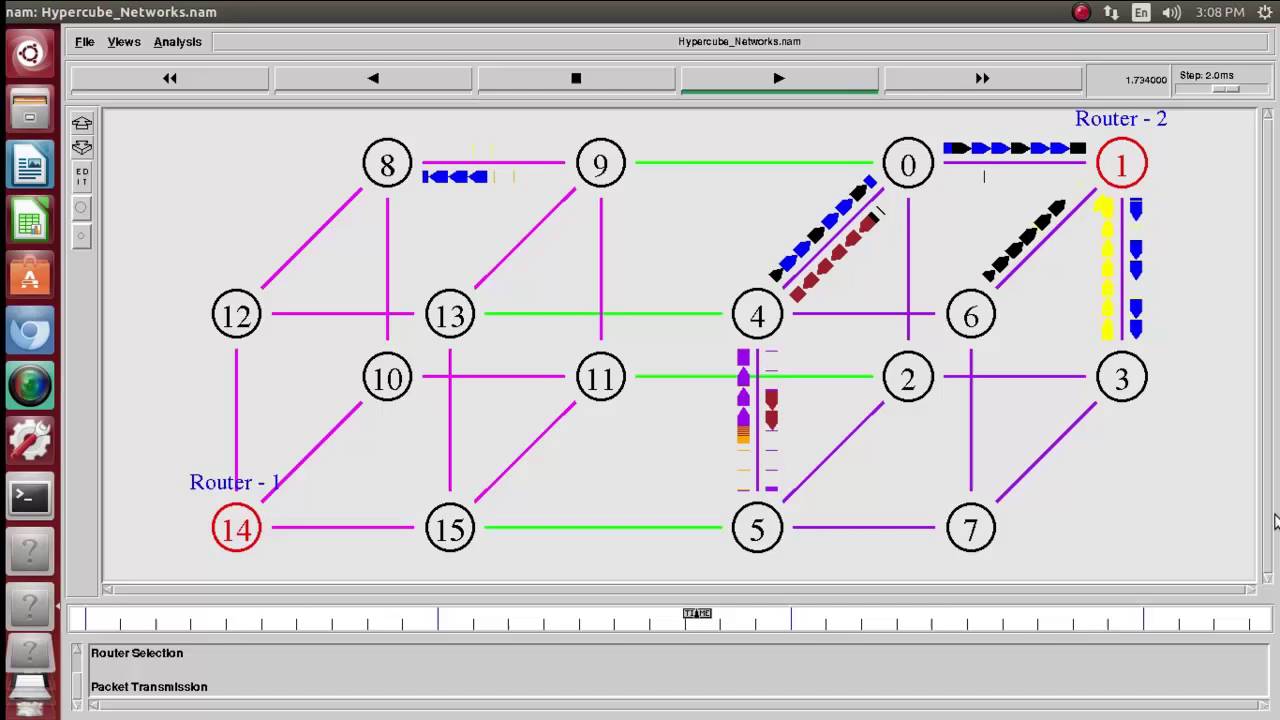Launch Chromium browser from the dock

point(30,331)
